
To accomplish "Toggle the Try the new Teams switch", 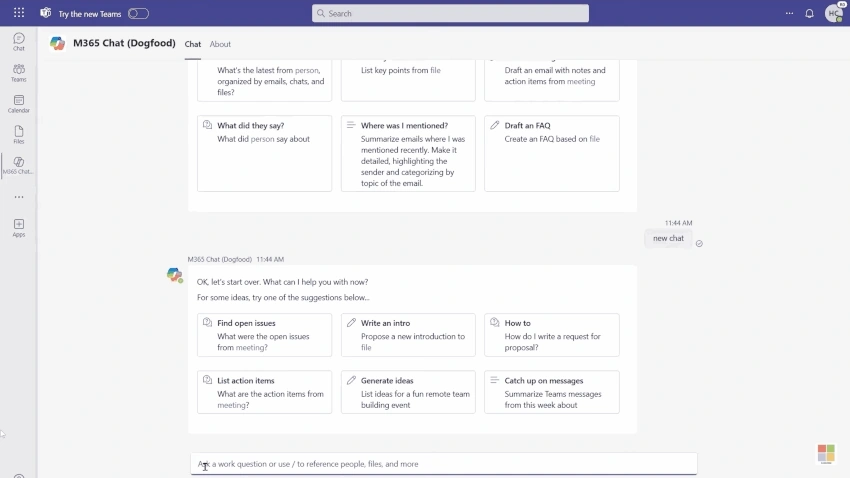I will pos(138,14).
